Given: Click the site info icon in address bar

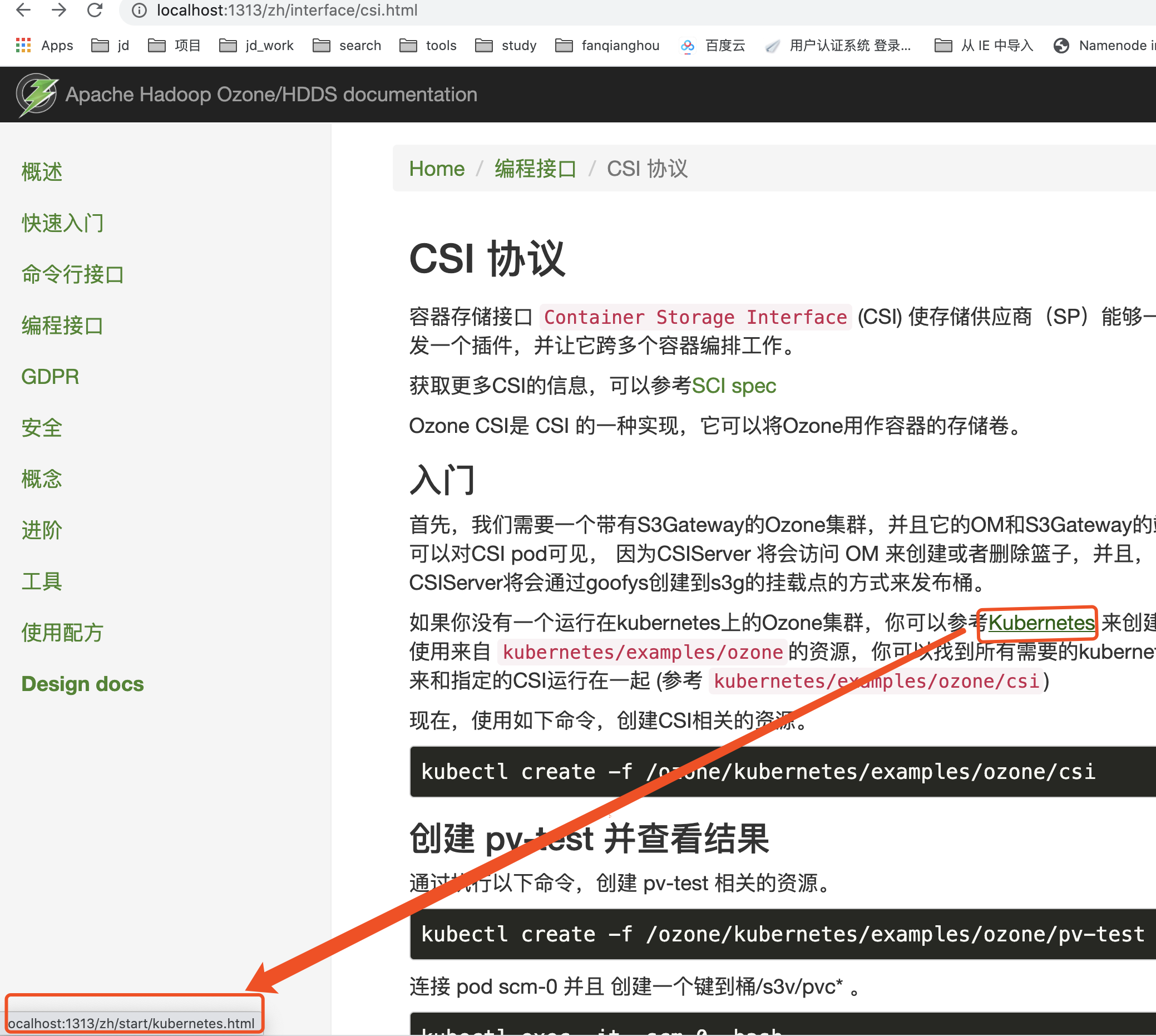Looking at the screenshot, I should 139,10.
